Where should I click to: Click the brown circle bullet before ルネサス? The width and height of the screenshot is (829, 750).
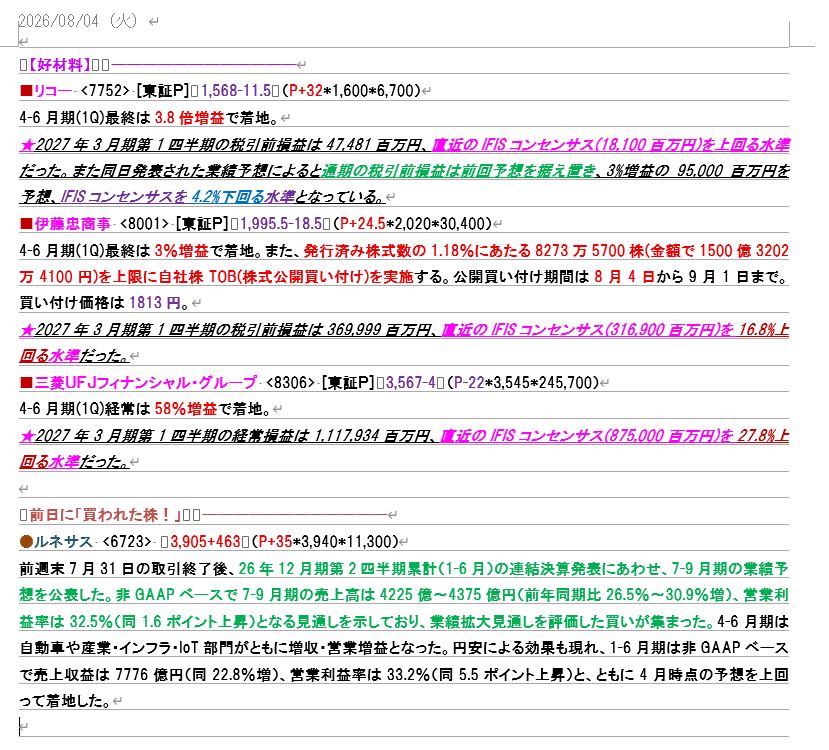tap(26, 542)
